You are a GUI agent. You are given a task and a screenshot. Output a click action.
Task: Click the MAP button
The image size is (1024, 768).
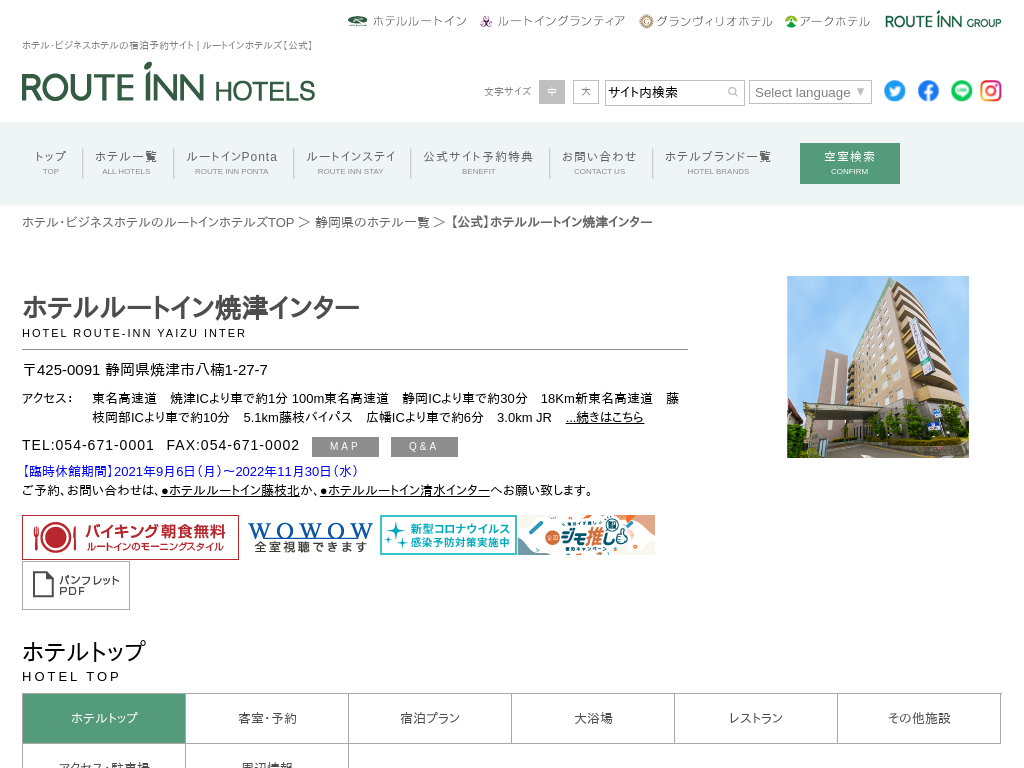coord(345,447)
